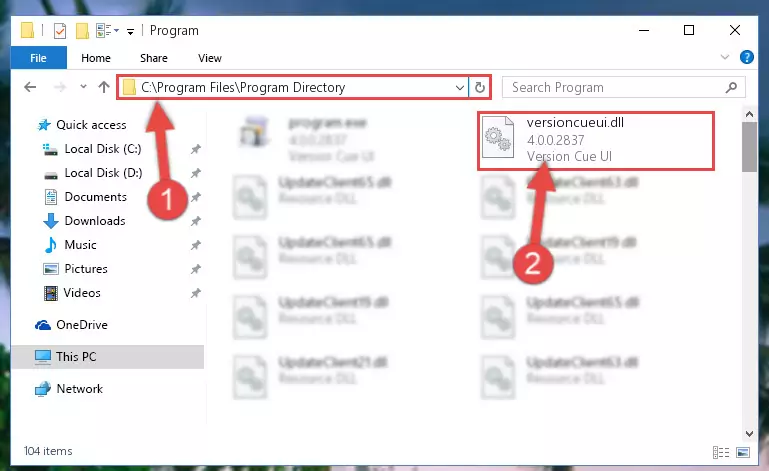Click the Properties checkmark icon in title bar
This screenshot has width=769, height=471.
(60, 31)
